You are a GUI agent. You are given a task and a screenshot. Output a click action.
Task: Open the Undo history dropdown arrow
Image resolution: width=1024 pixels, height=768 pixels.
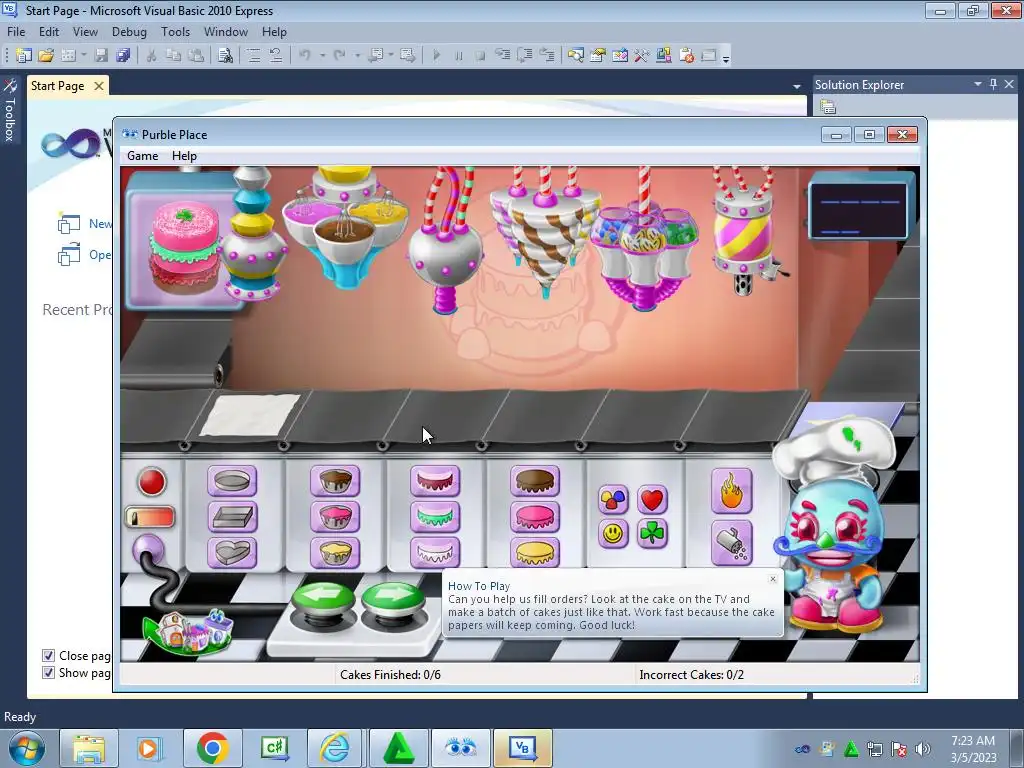click(x=322, y=56)
